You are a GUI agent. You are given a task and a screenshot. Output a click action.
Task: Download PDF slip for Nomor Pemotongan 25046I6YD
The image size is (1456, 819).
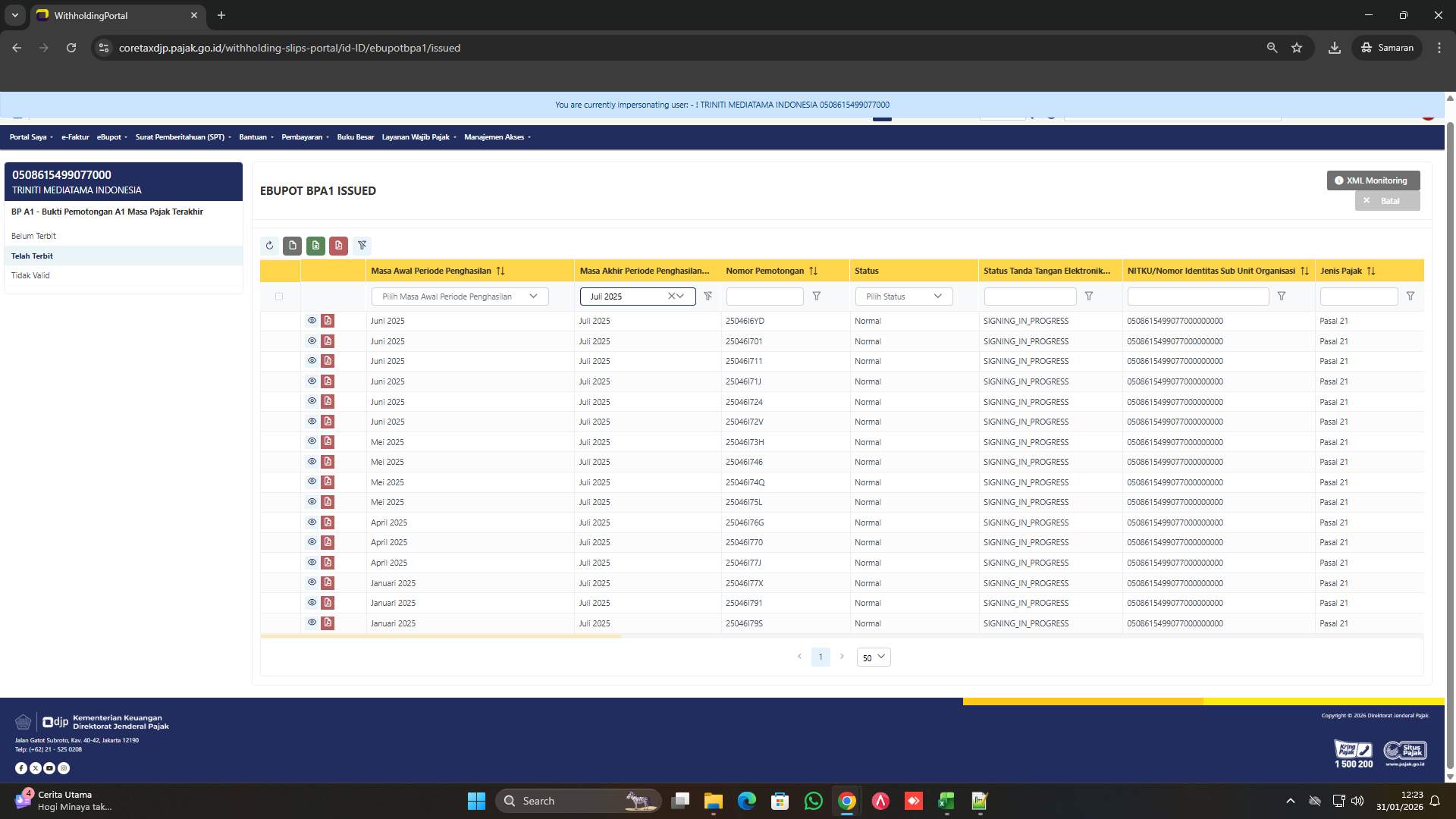pos(328,320)
